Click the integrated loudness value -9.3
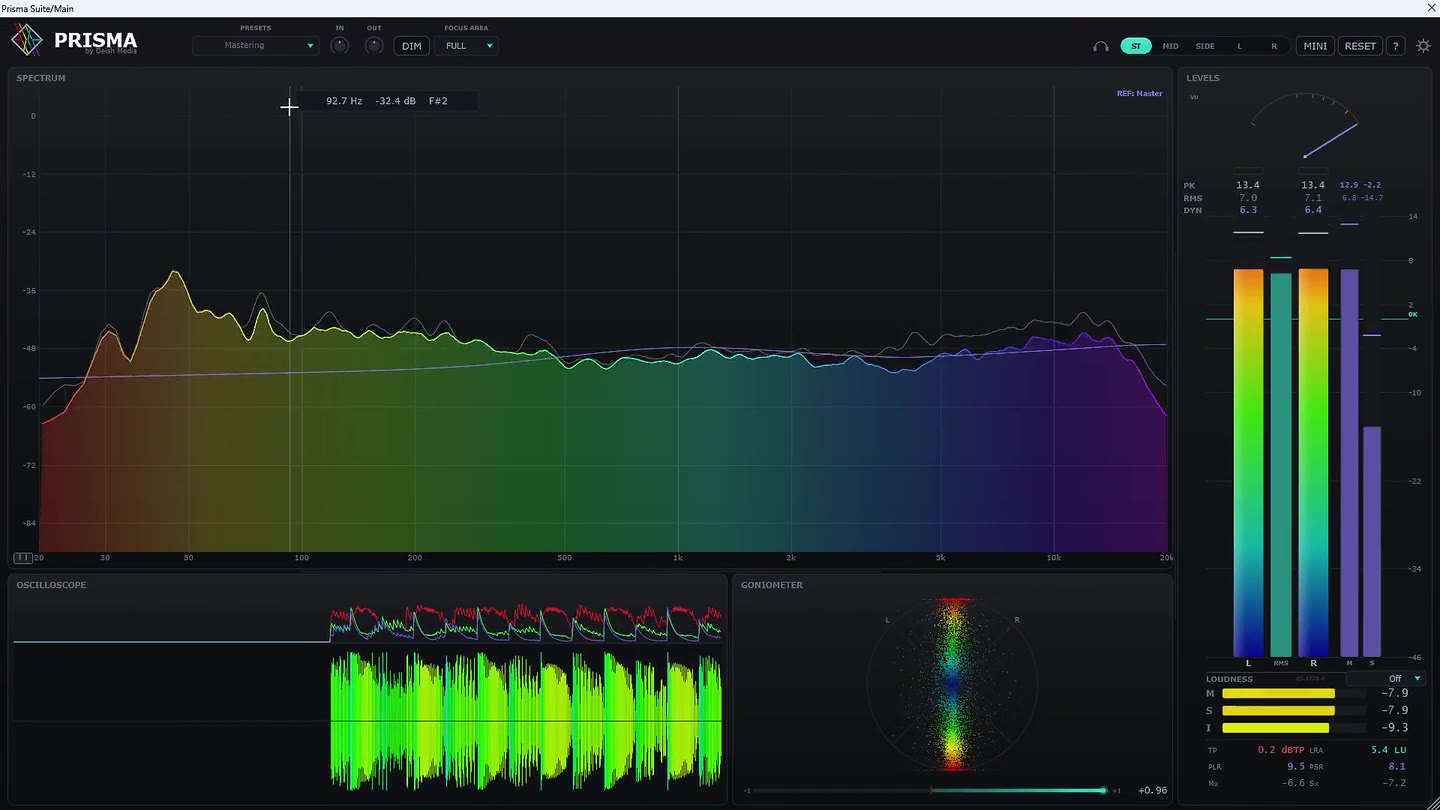This screenshot has width=1440, height=810. [x=1394, y=728]
